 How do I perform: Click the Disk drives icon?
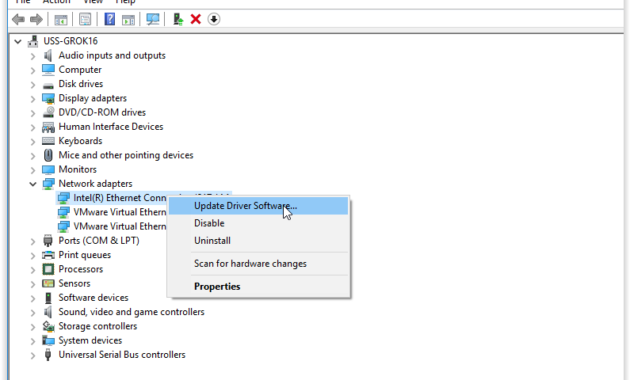coord(48,85)
